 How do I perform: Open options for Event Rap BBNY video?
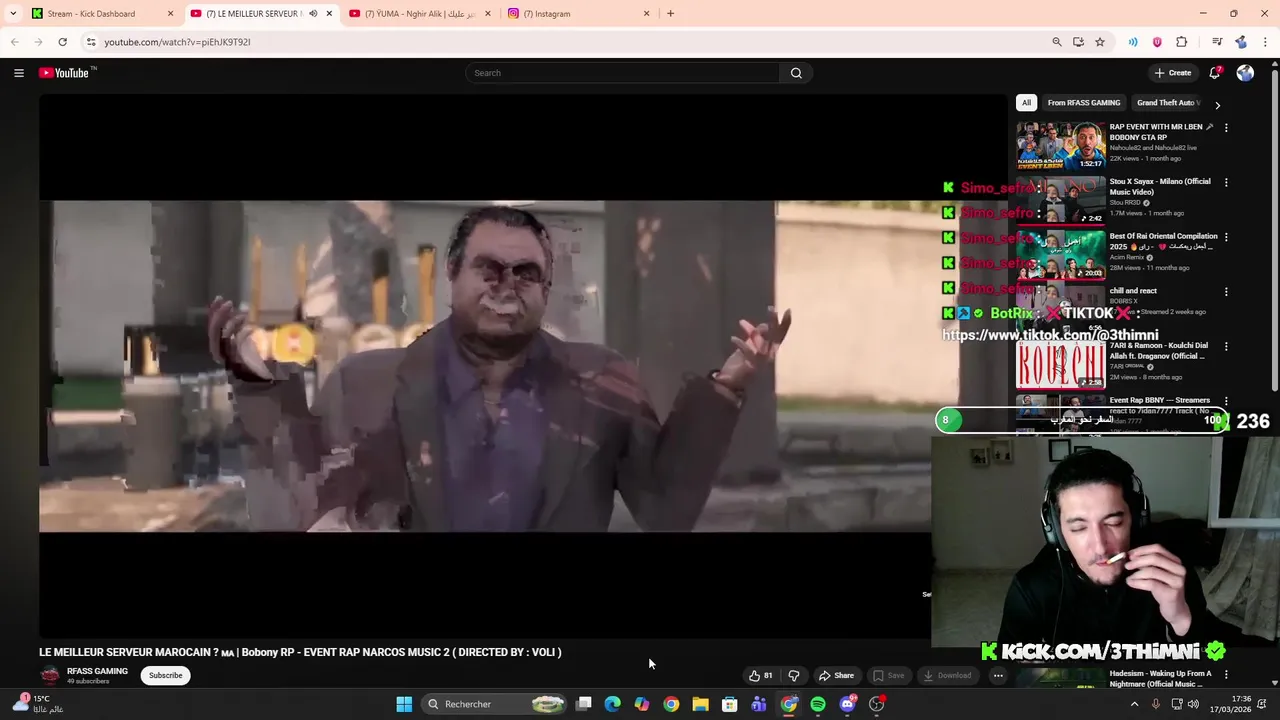(x=1226, y=401)
